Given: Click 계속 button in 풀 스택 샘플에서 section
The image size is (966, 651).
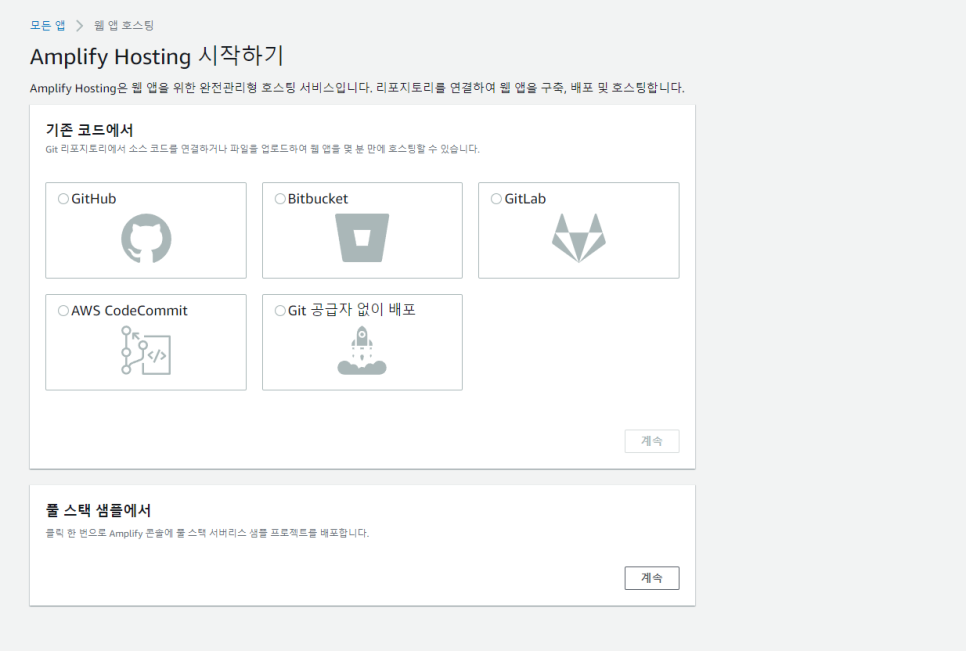Looking at the screenshot, I should pos(652,578).
